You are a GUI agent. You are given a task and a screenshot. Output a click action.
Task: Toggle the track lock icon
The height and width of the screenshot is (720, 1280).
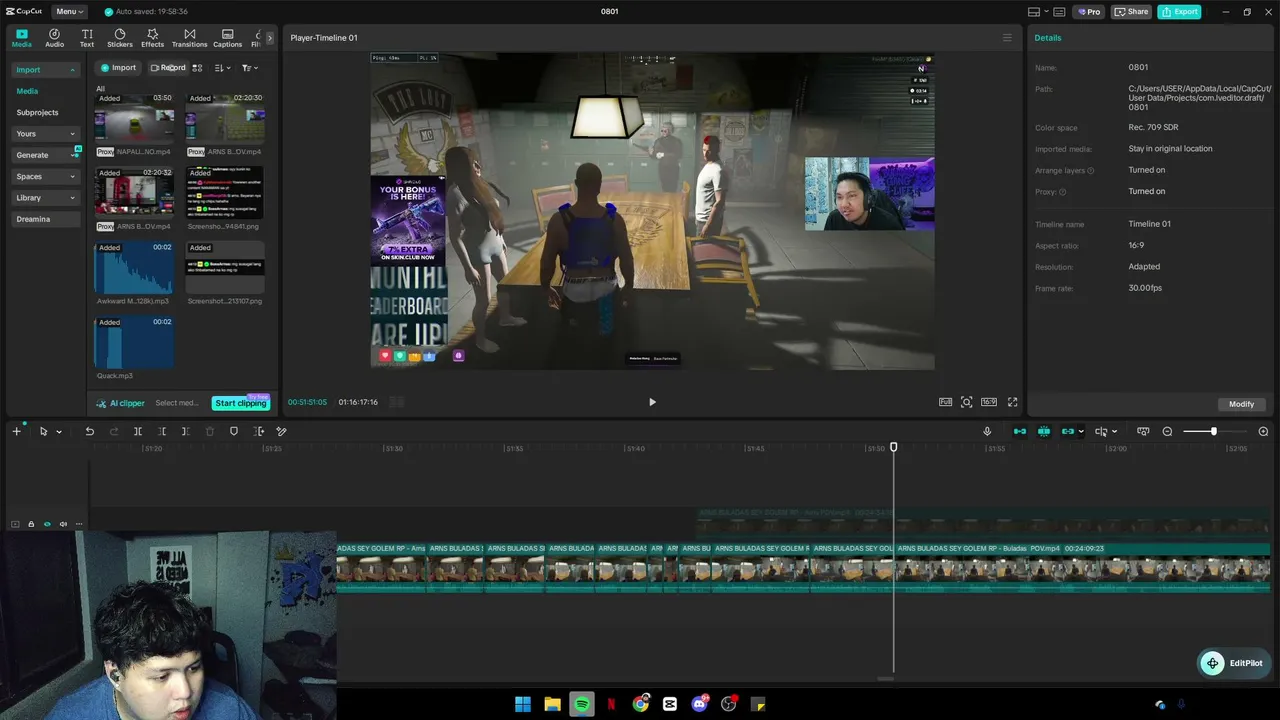[31, 524]
